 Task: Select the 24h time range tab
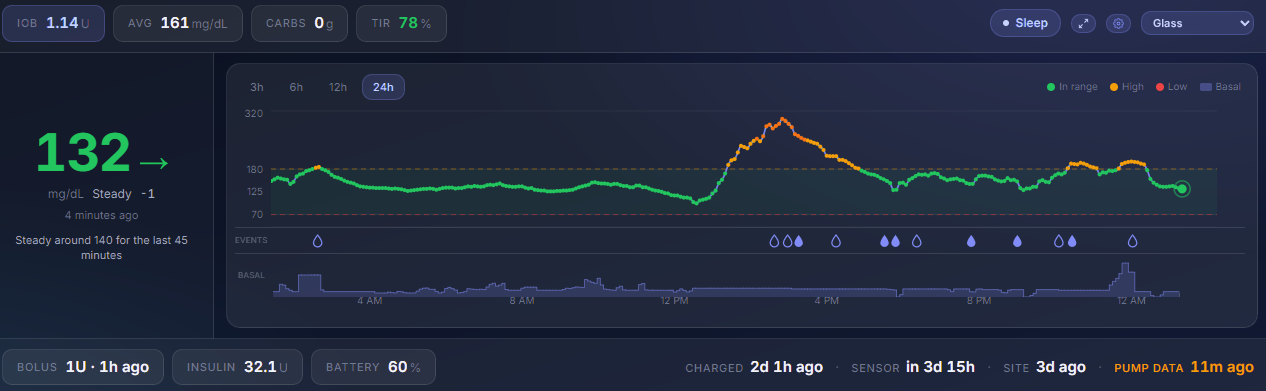pyautogui.click(x=383, y=87)
